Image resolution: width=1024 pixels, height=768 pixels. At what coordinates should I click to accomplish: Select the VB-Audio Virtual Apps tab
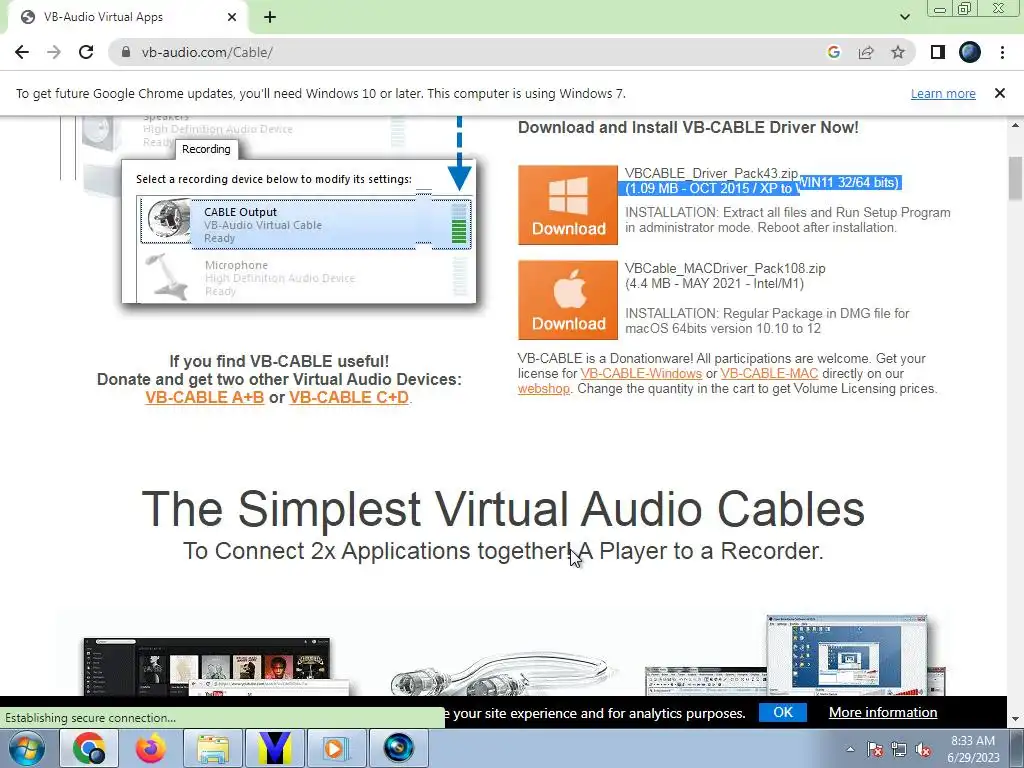click(128, 18)
